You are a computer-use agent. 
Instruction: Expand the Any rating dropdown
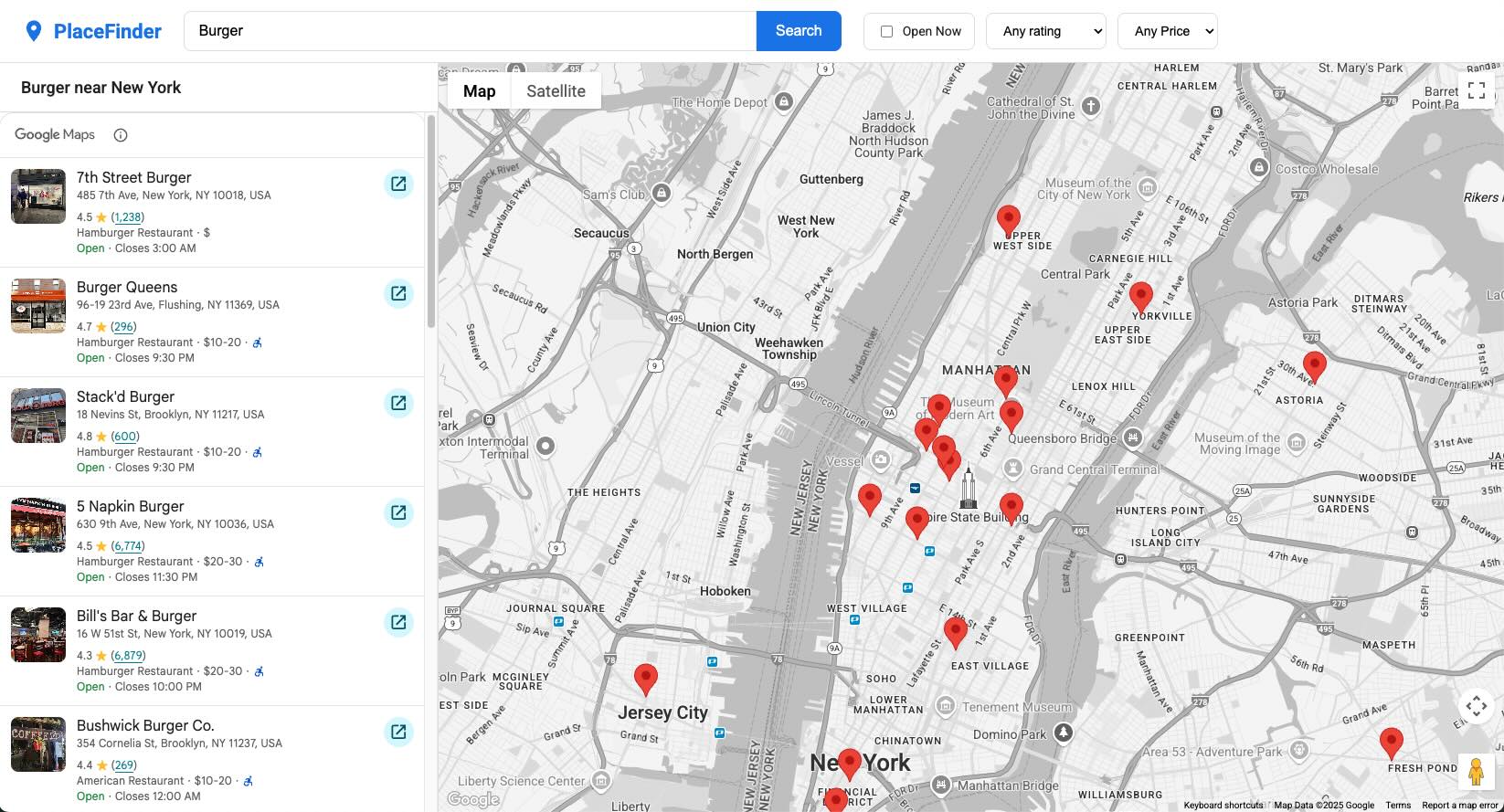click(x=1045, y=31)
